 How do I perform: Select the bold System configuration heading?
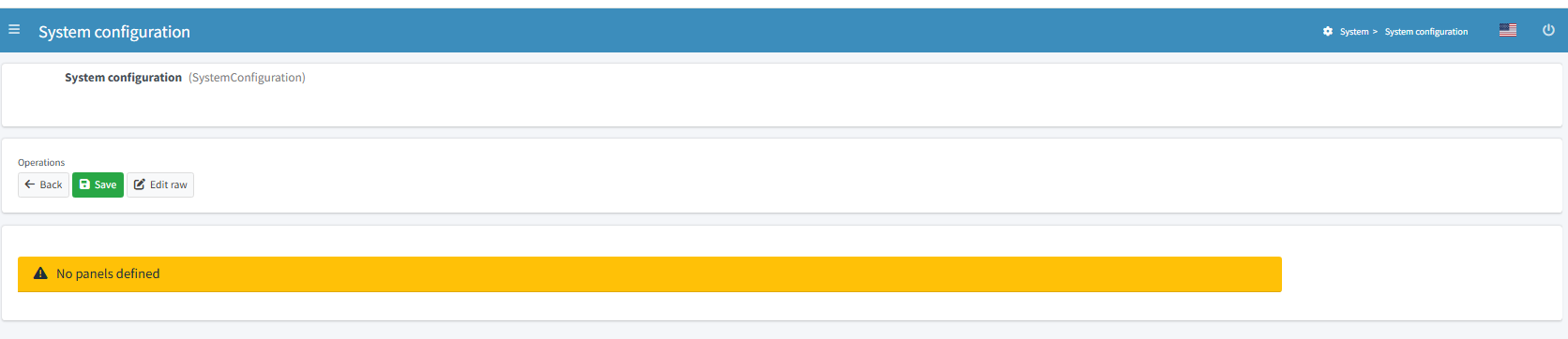[x=123, y=78]
